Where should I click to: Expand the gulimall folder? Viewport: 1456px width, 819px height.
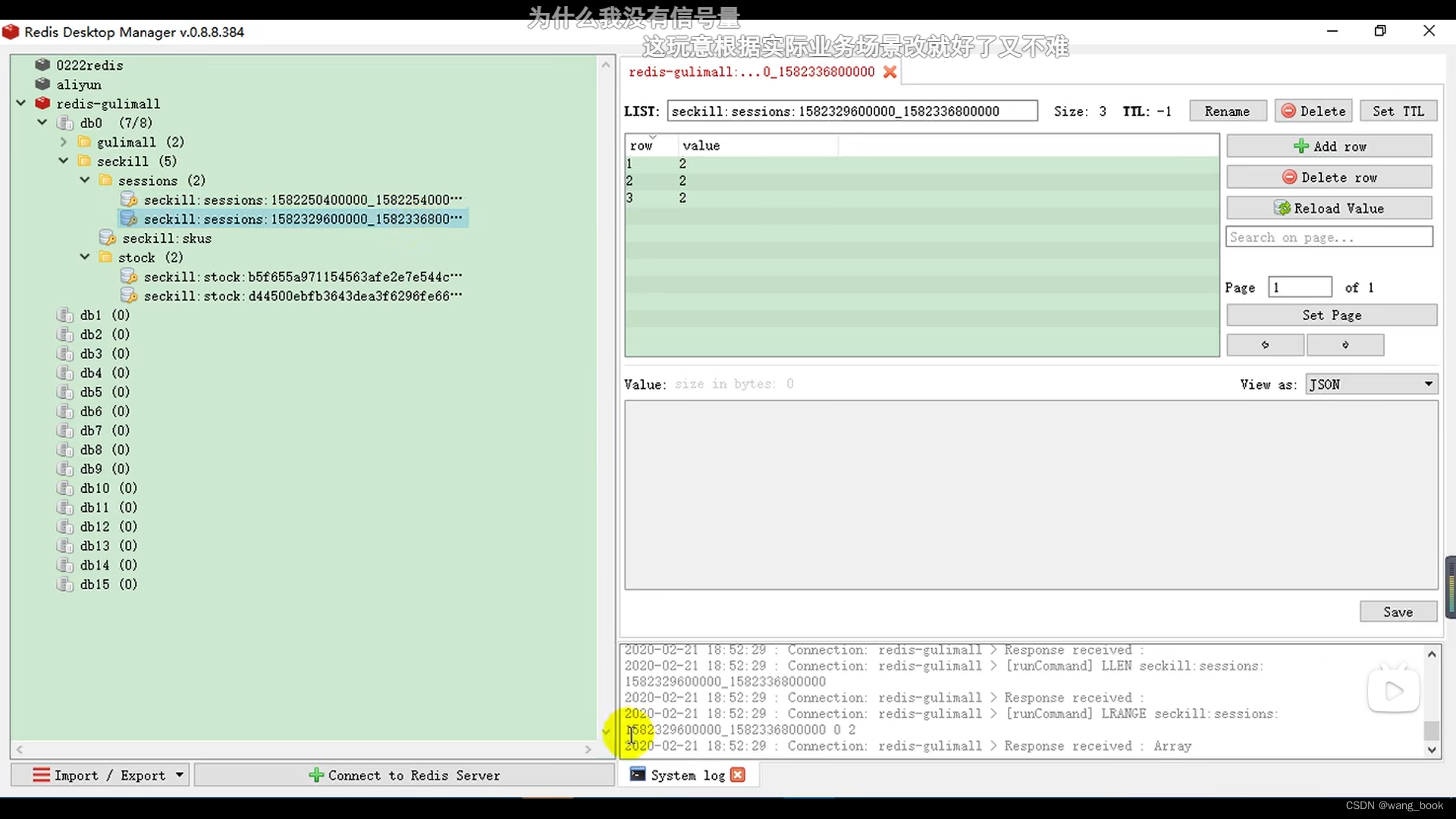[64, 142]
